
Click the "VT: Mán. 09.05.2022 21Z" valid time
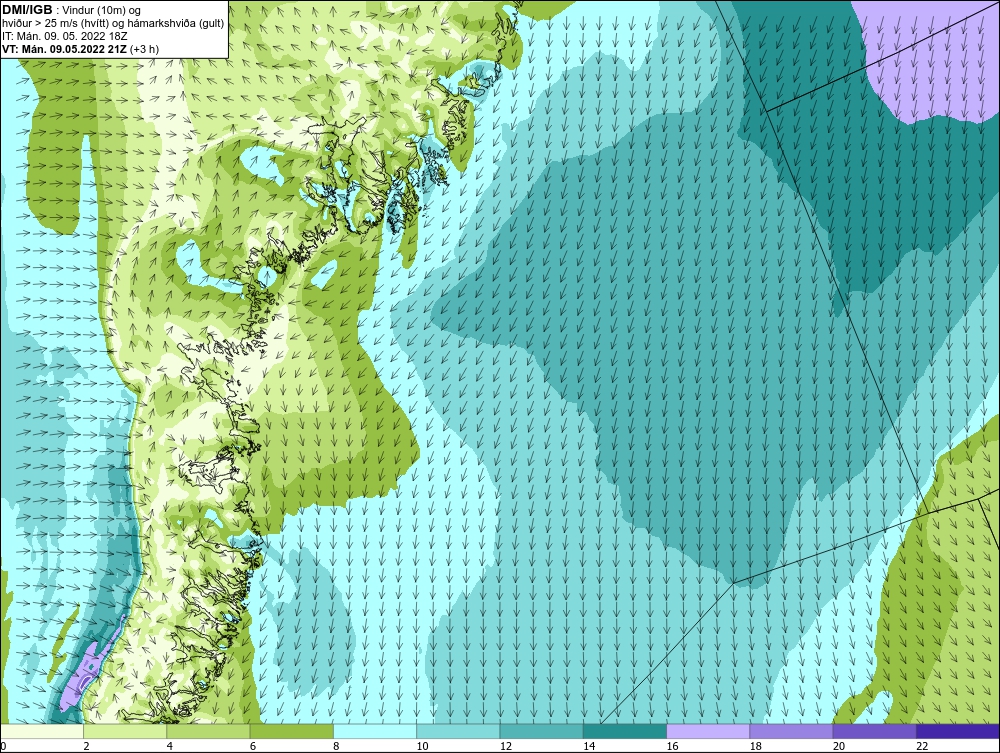coord(64,49)
